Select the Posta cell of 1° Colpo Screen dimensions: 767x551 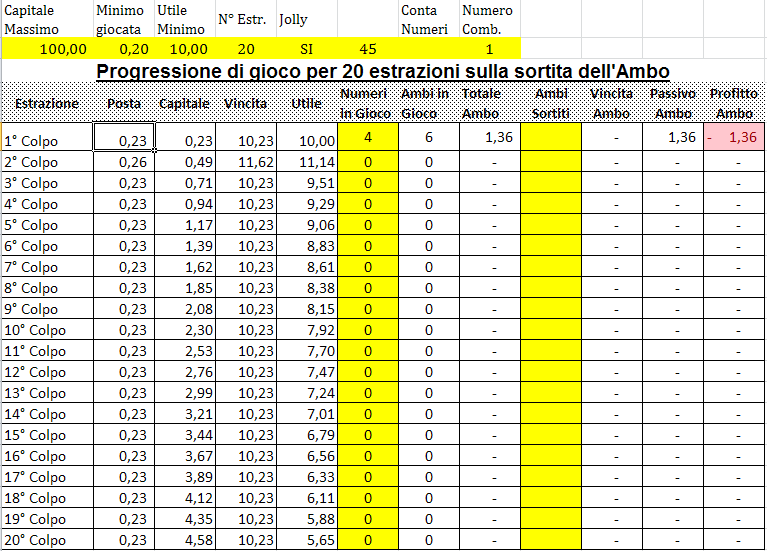click(x=124, y=137)
